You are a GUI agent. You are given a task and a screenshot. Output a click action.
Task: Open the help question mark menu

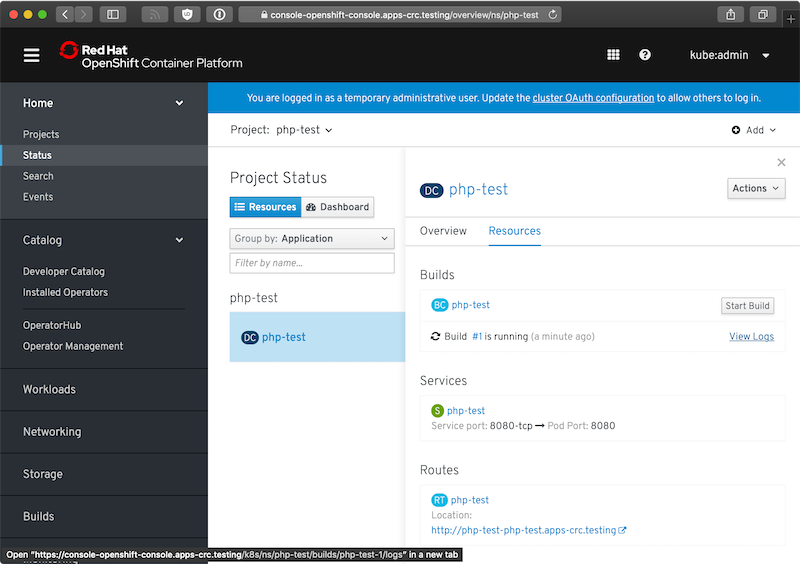[x=645, y=55]
